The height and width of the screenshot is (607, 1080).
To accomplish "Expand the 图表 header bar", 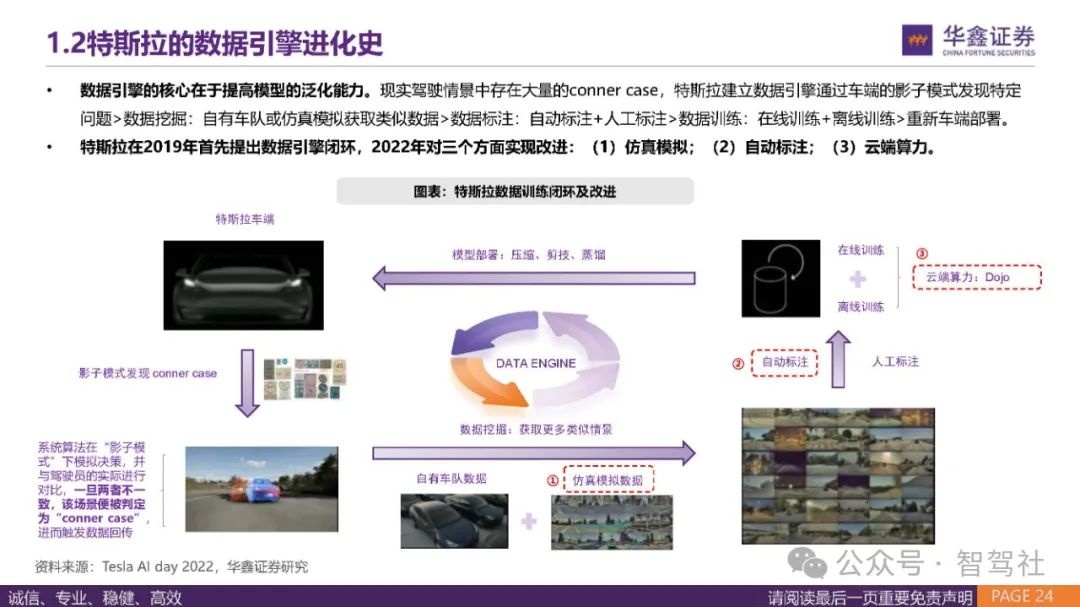I will (516, 190).
